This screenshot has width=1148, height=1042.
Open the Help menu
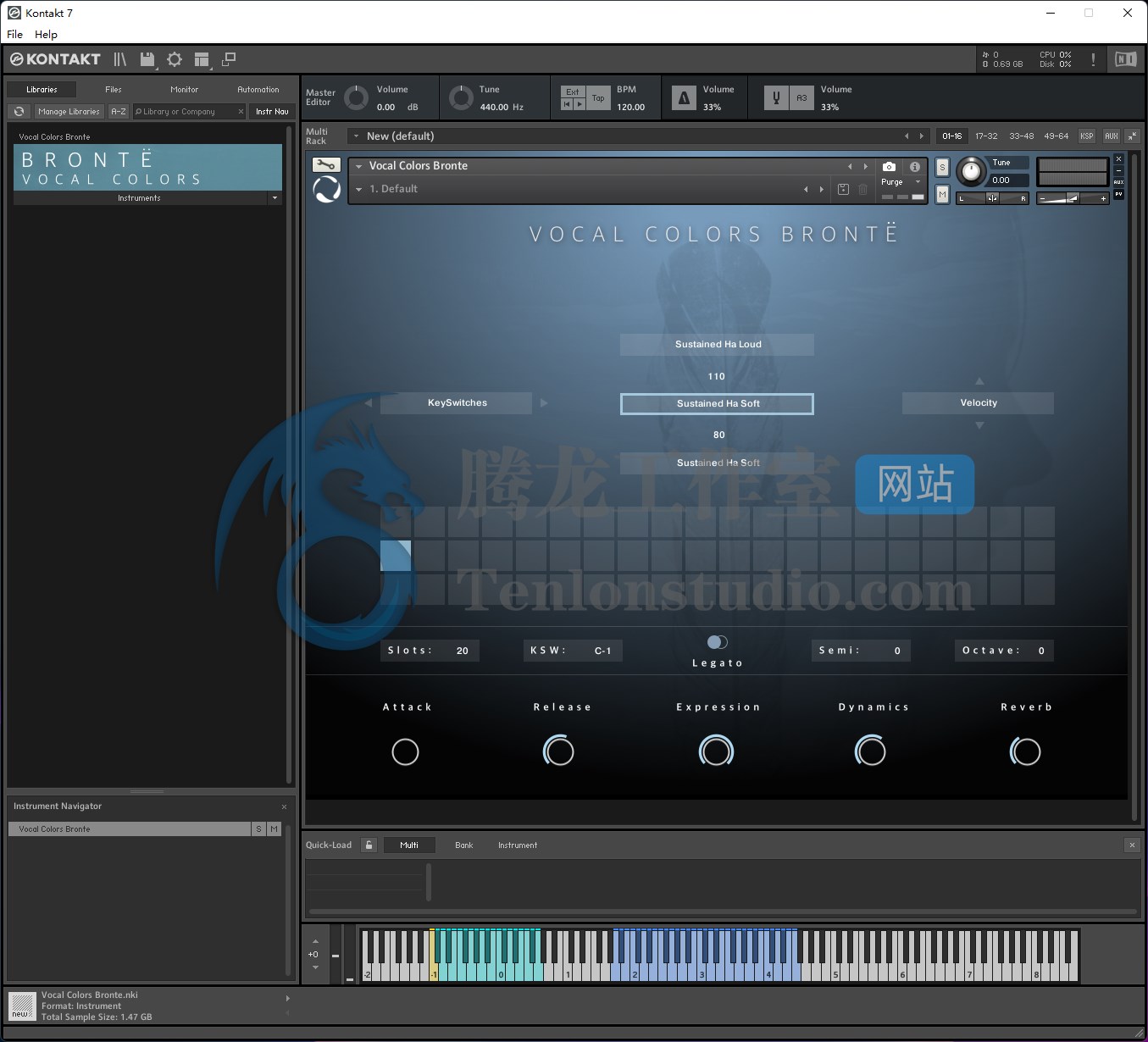tap(46, 35)
